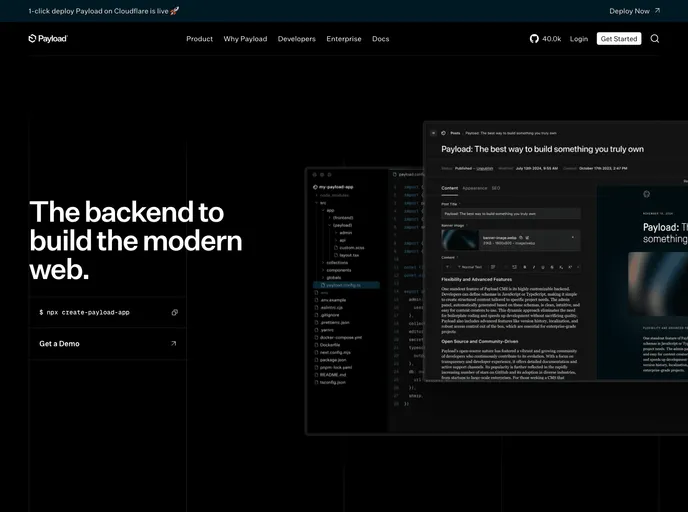Open the GitHub 40.0k stars link
Viewport: 688px width, 512px height.
(x=545, y=39)
